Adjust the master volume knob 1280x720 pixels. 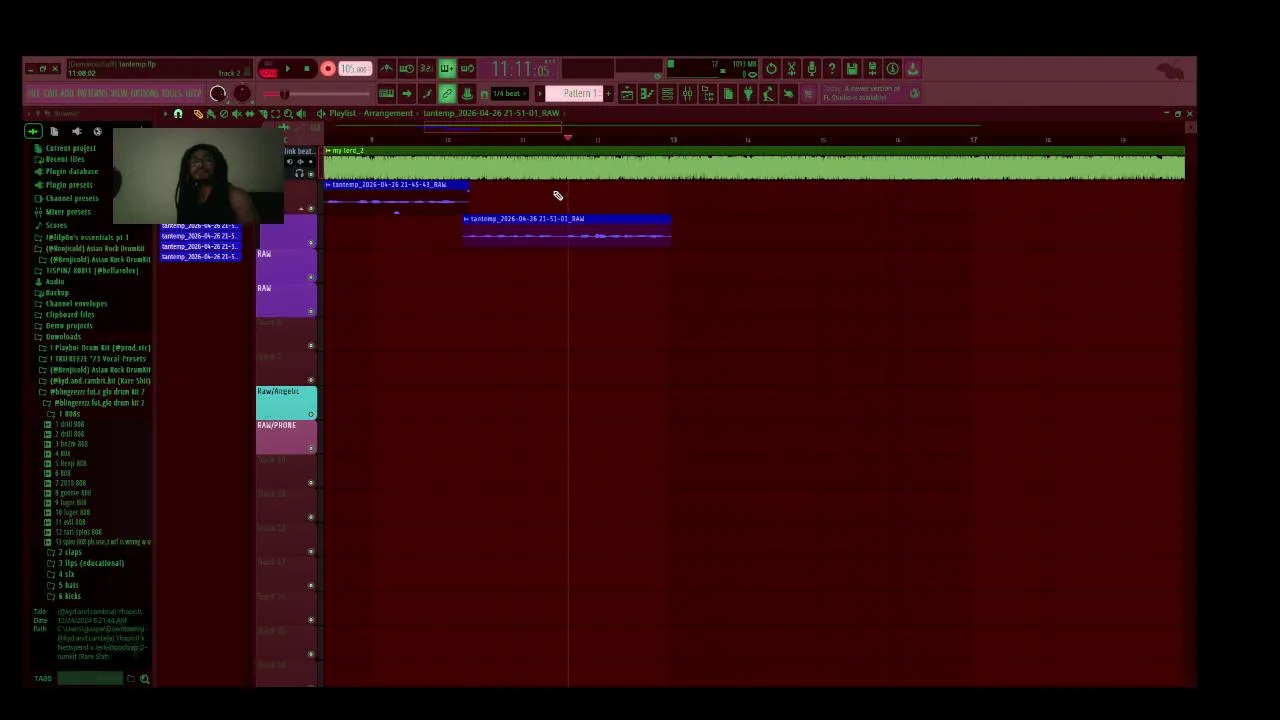pyautogui.click(x=218, y=94)
